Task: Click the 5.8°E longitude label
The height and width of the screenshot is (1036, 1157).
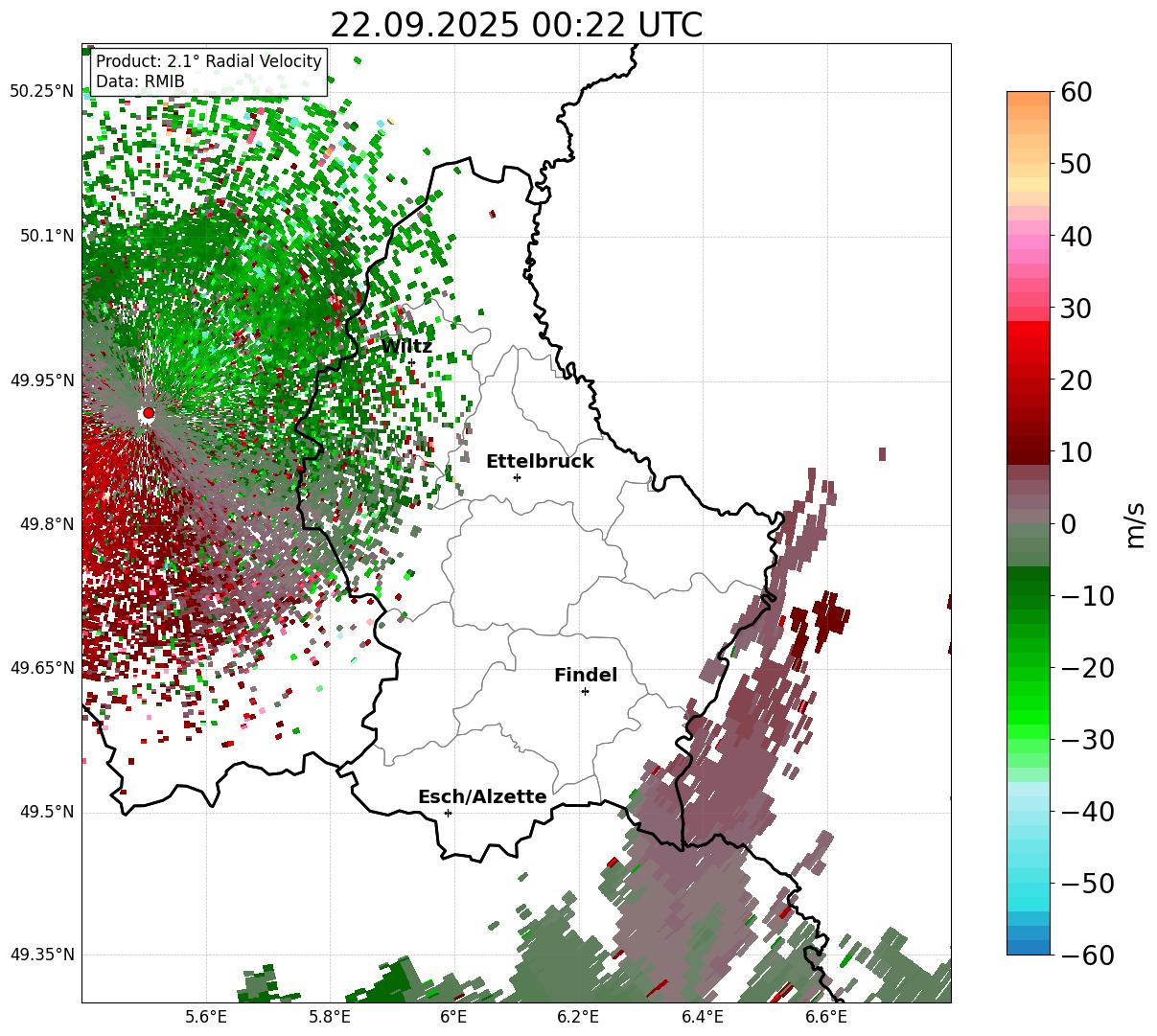Action: pyautogui.click(x=330, y=1016)
